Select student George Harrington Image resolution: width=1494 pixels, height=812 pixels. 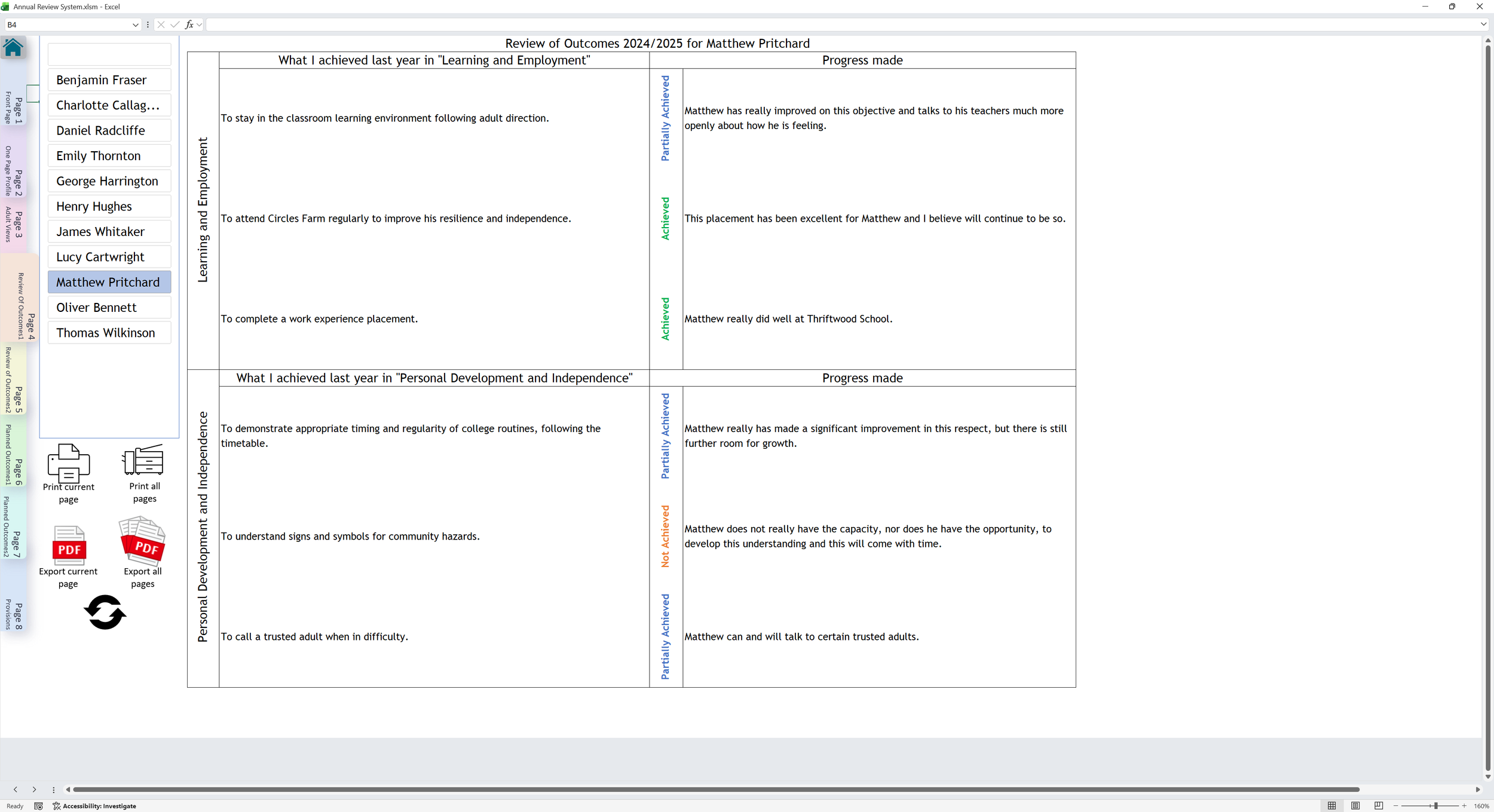coord(109,181)
